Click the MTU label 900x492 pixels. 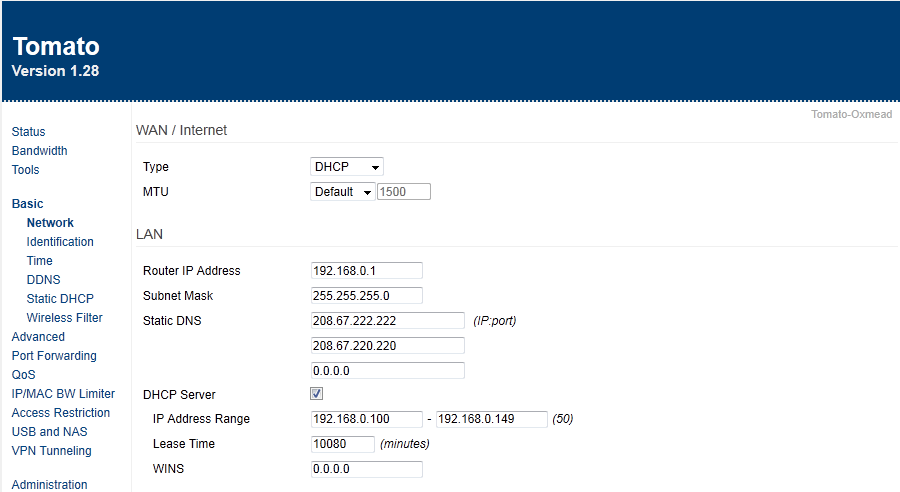coord(156,192)
